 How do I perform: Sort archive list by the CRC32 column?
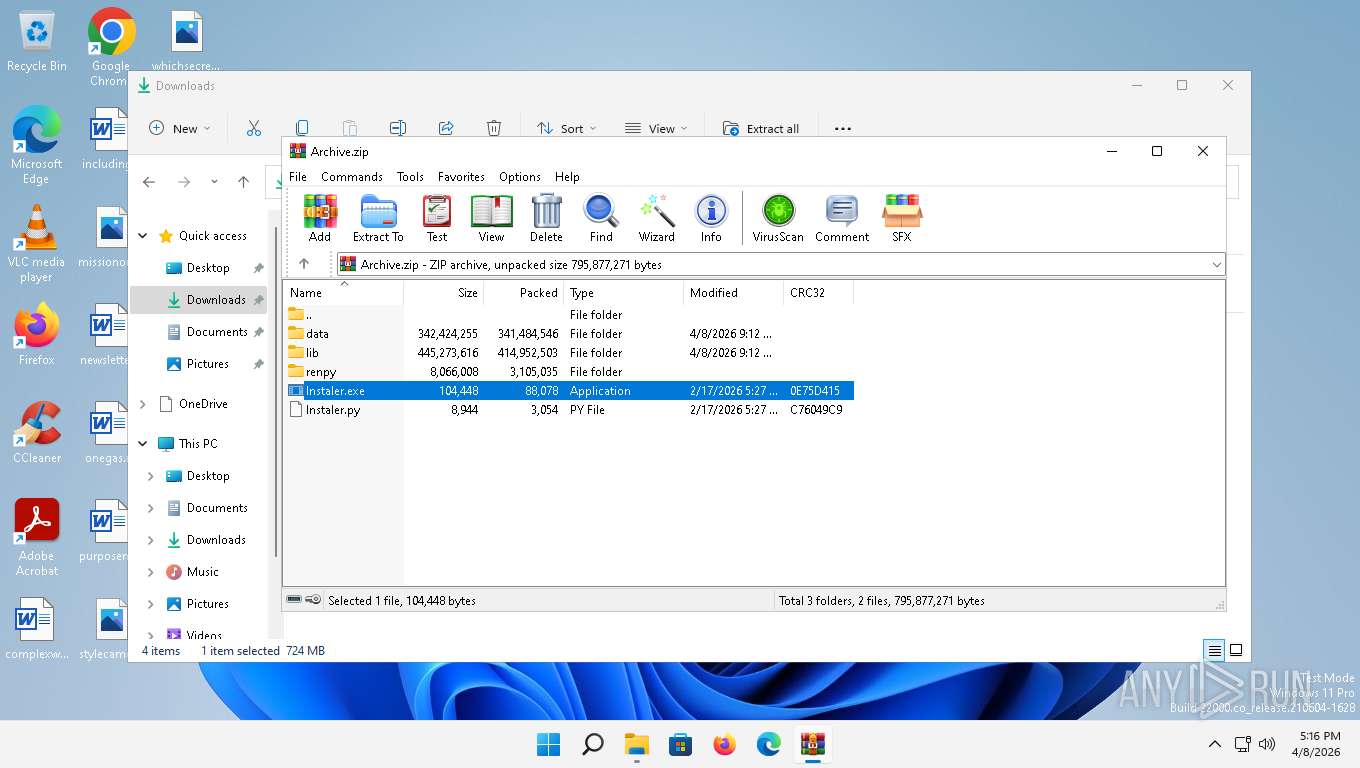click(818, 293)
